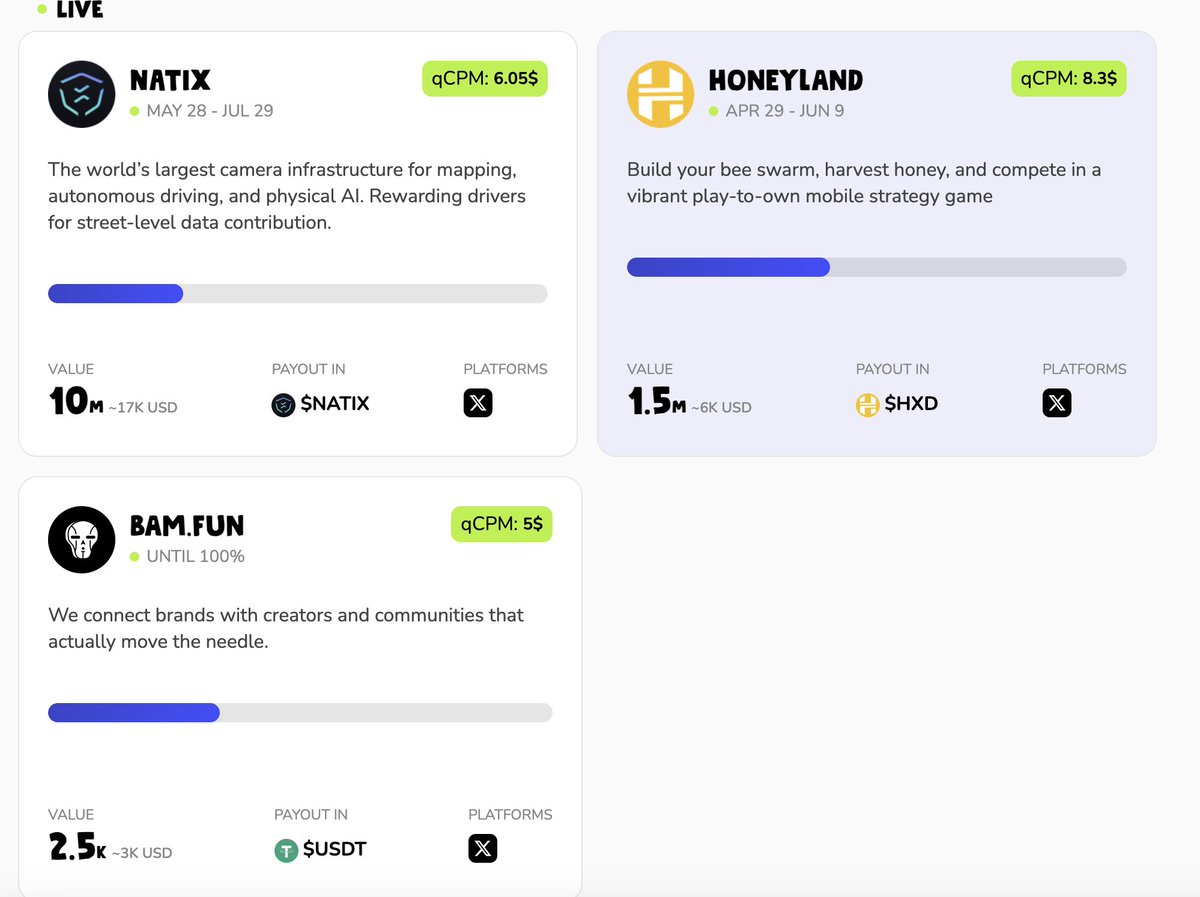
Task: Click the Honeyland campaign progress bar
Action: [877, 267]
